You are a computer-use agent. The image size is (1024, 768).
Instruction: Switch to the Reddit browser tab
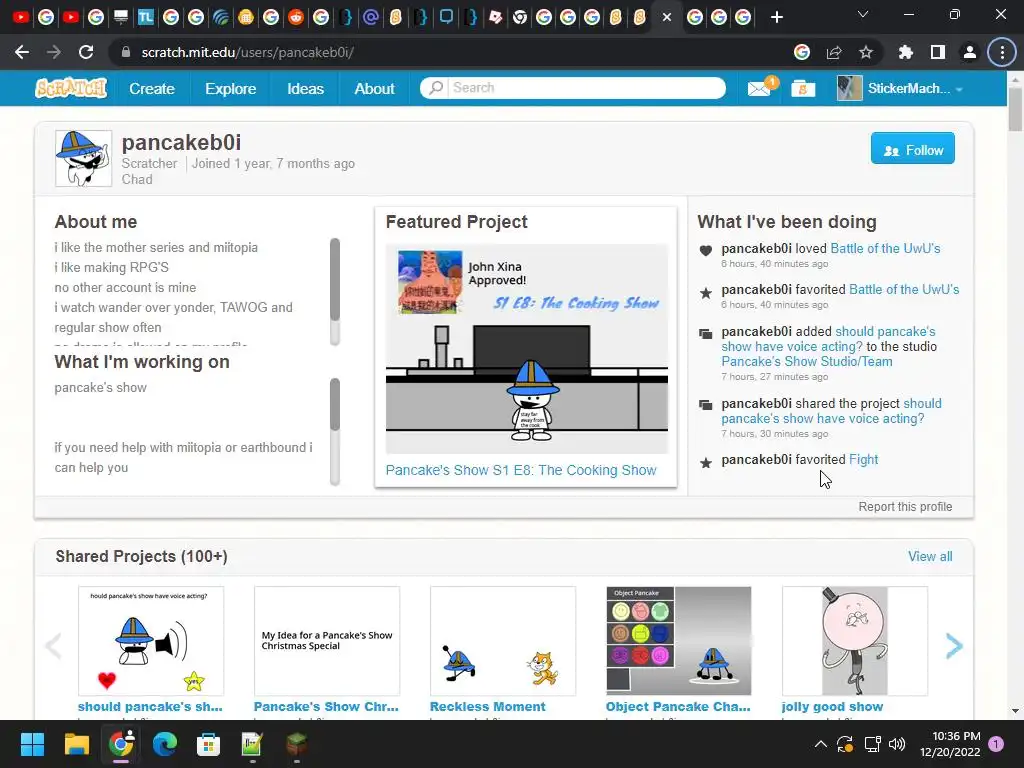296,17
